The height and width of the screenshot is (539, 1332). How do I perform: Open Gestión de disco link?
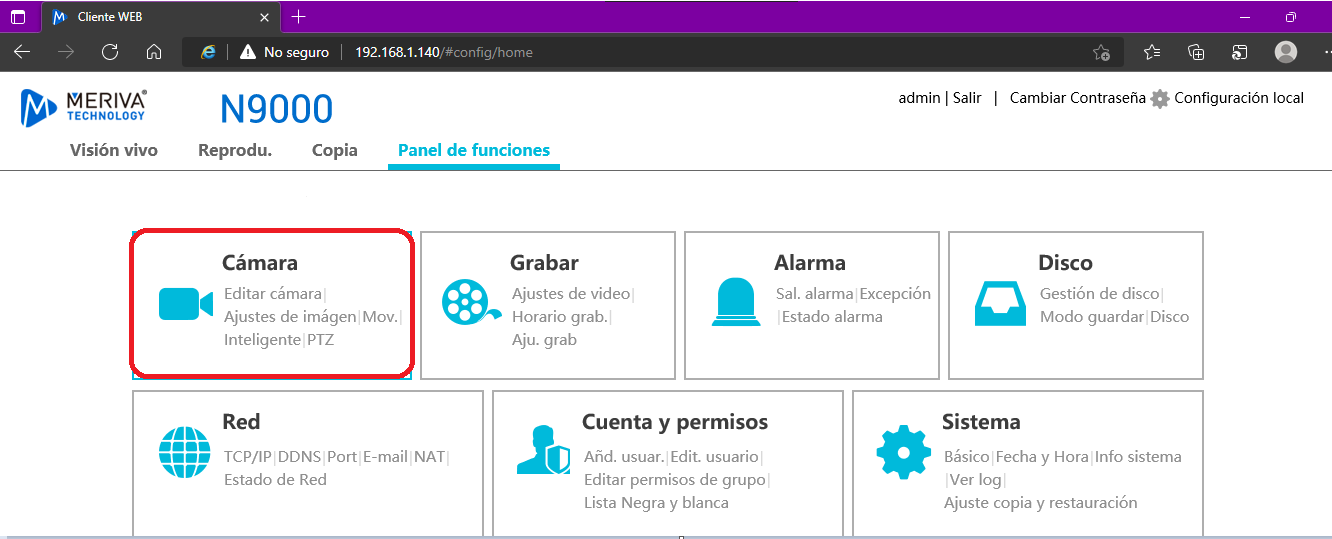point(1099,294)
